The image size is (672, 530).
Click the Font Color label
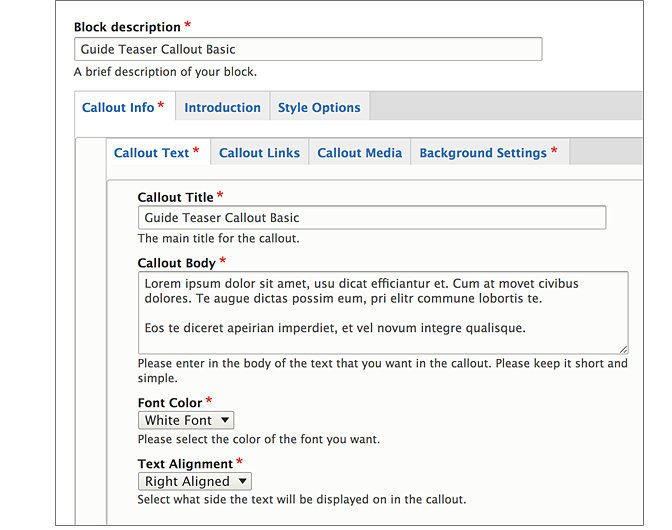coord(170,403)
